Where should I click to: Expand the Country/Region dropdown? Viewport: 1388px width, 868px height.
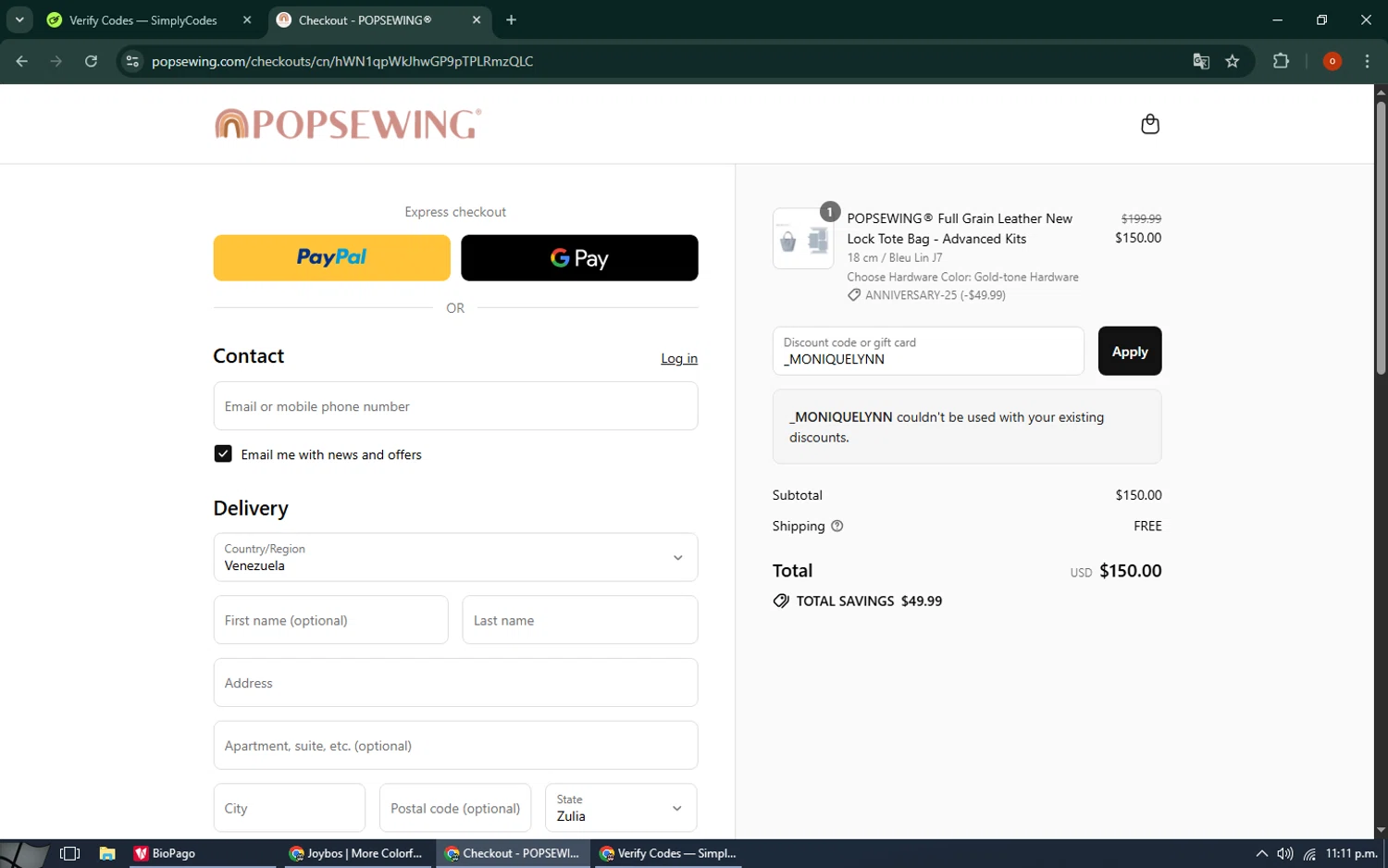point(455,557)
